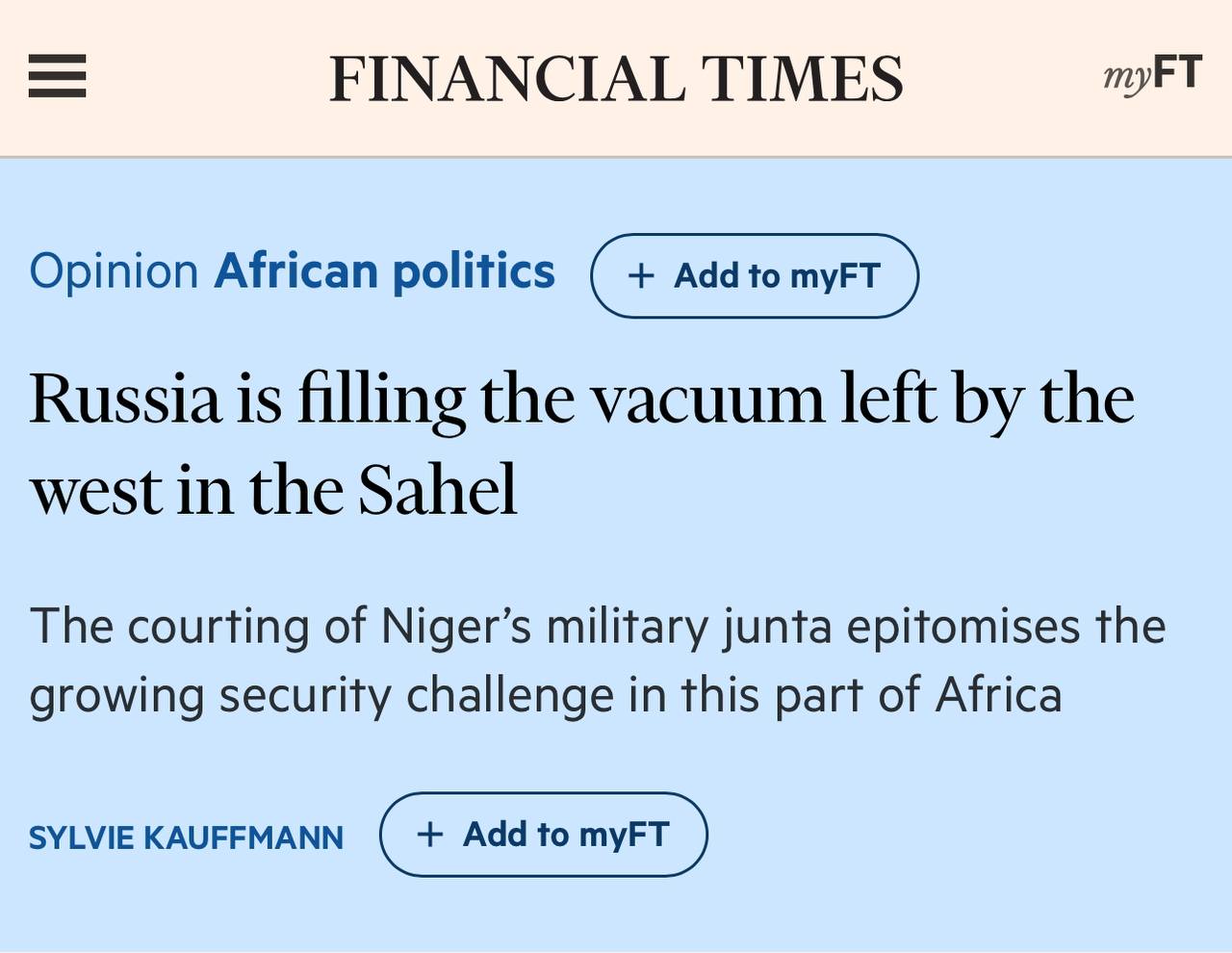Open the hamburger navigation menu
1232x953 pixels.
pos(58,76)
